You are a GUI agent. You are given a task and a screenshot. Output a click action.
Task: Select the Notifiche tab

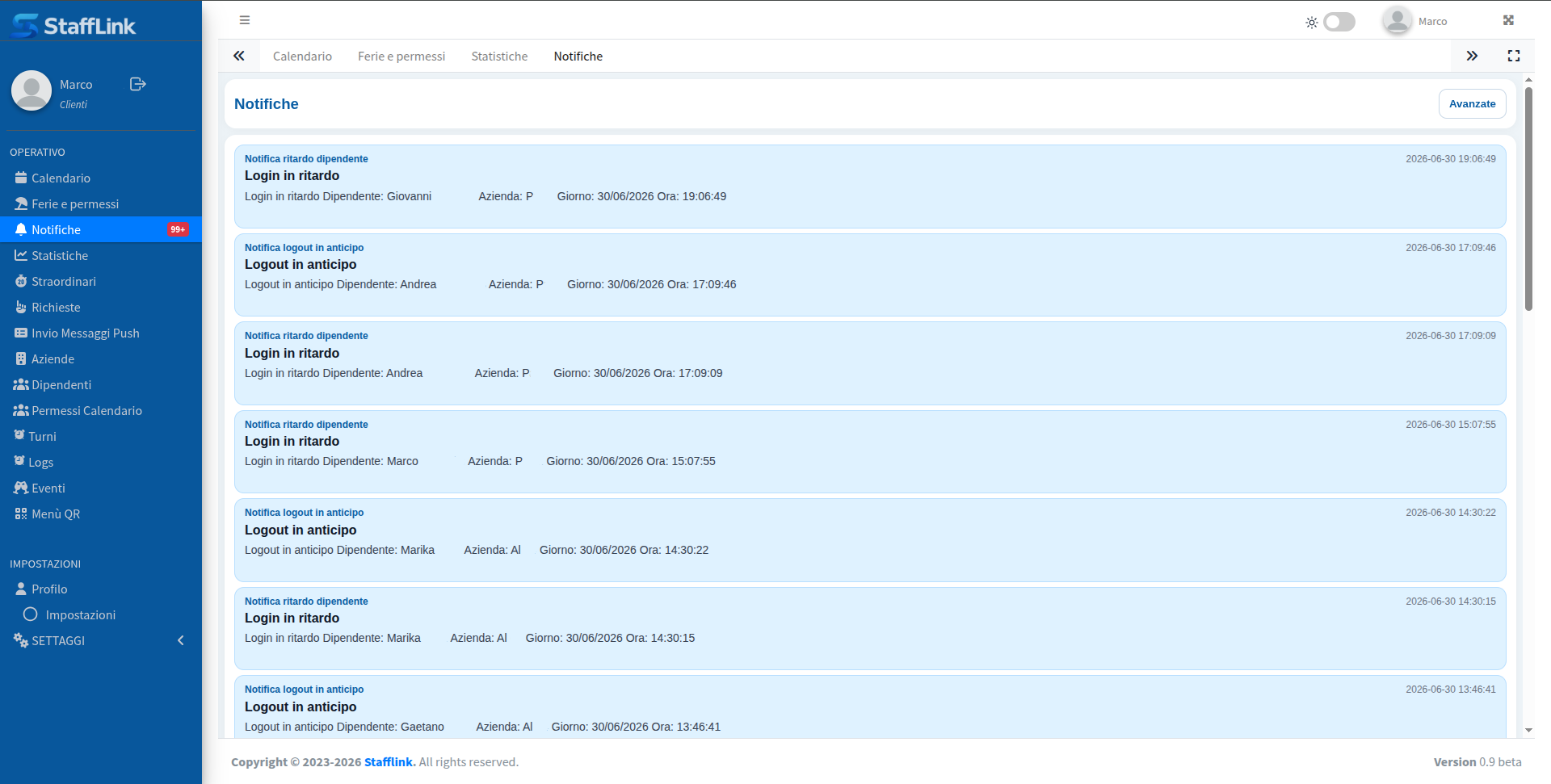pyautogui.click(x=578, y=56)
